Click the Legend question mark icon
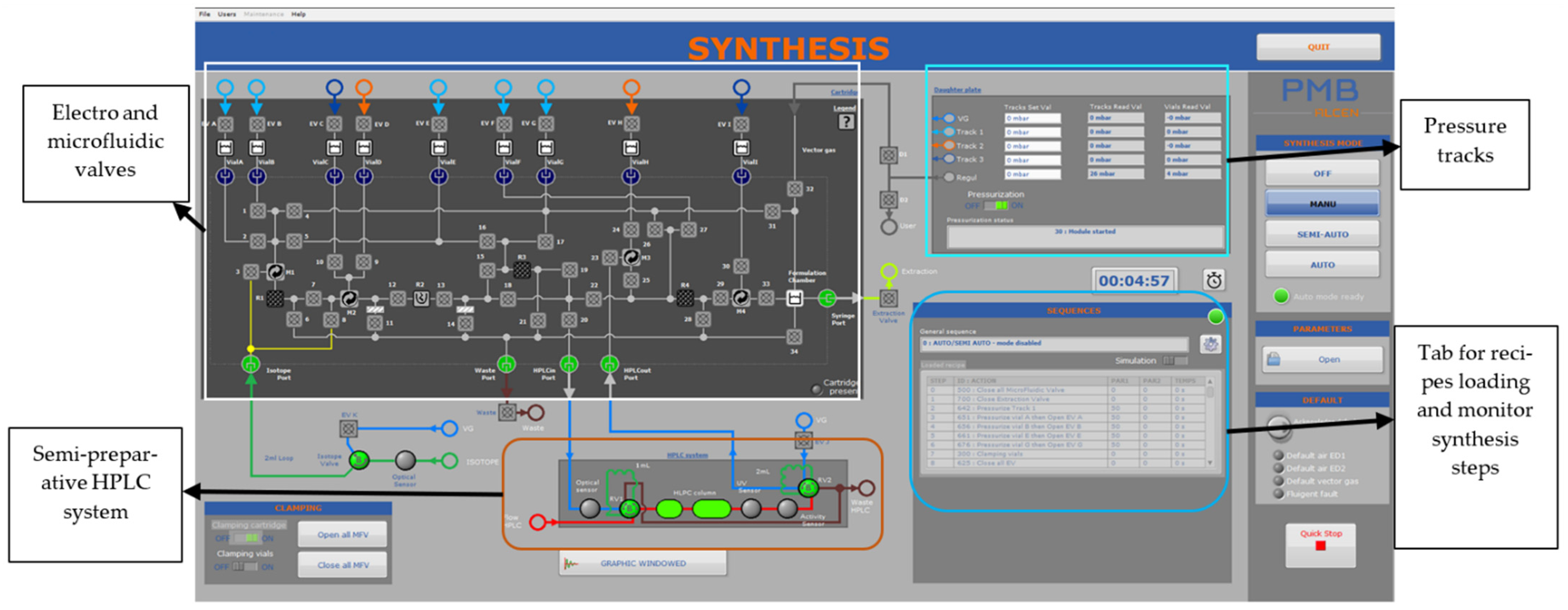Image resolution: width=1568 pixels, height=610 pixels. pos(846,122)
